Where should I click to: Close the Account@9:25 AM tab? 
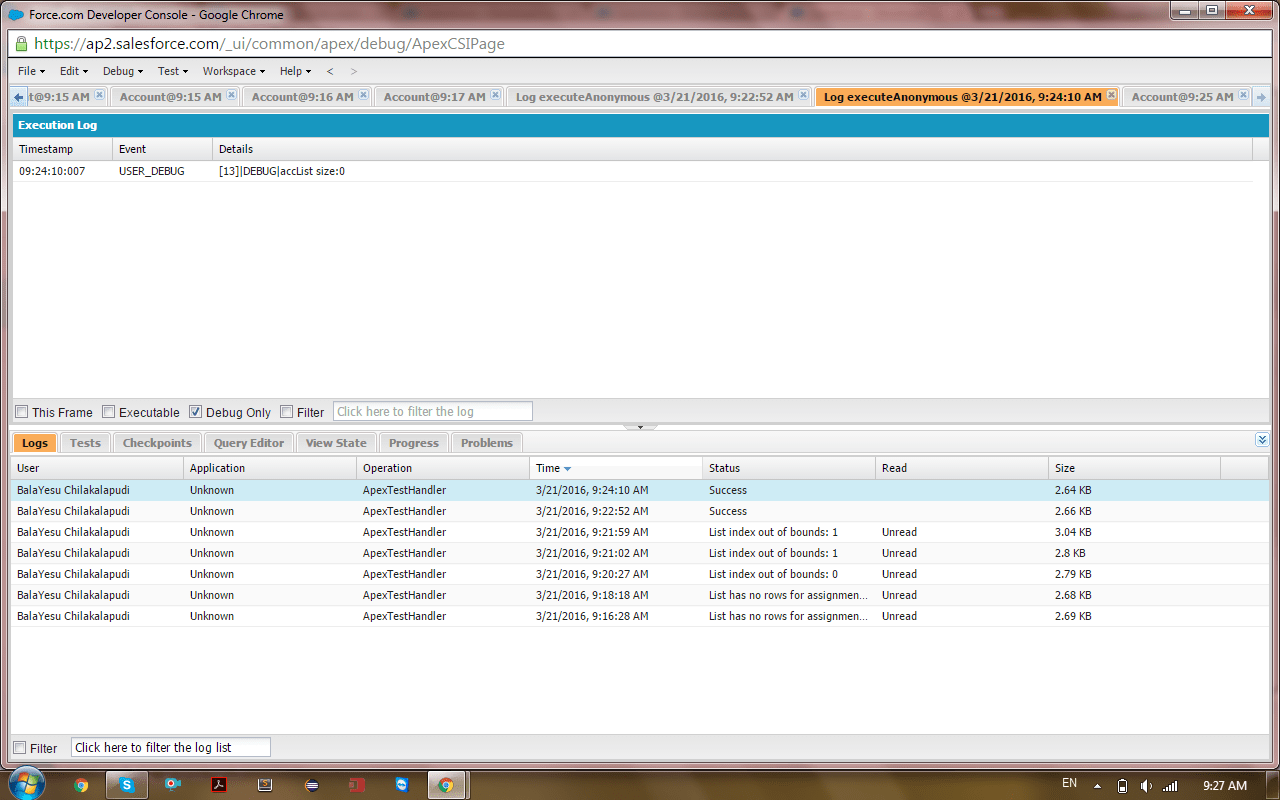point(1243,95)
